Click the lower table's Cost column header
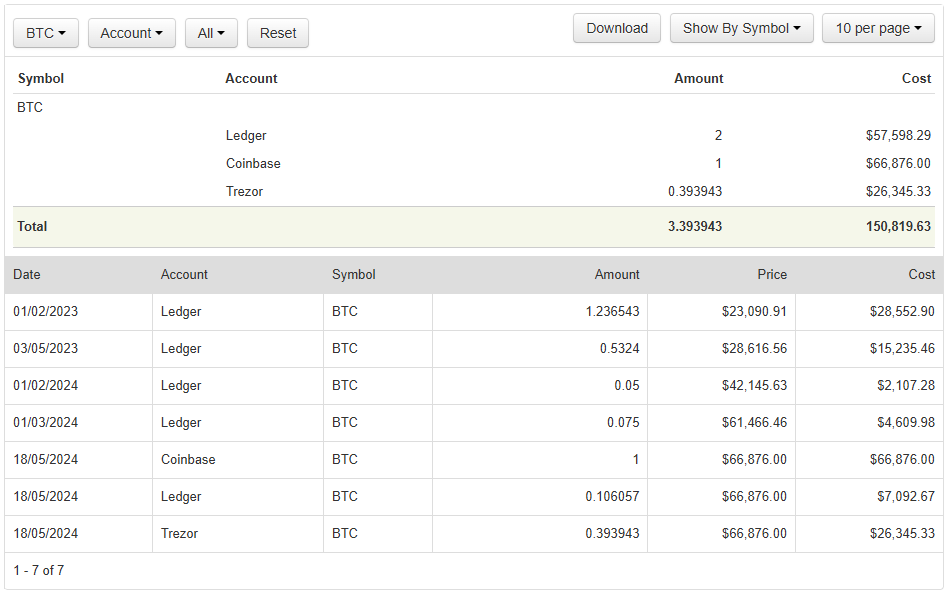The width and height of the screenshot is (946, 592). pos(921,275)
